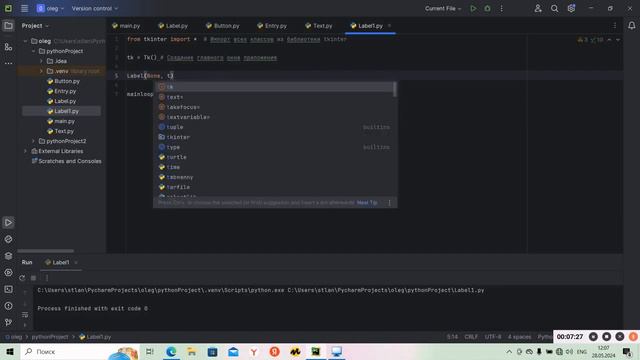Image resolution: width=640 pixels, height=360 pixels.
Task: Open more run actions menu
Action: coord(502,8)
